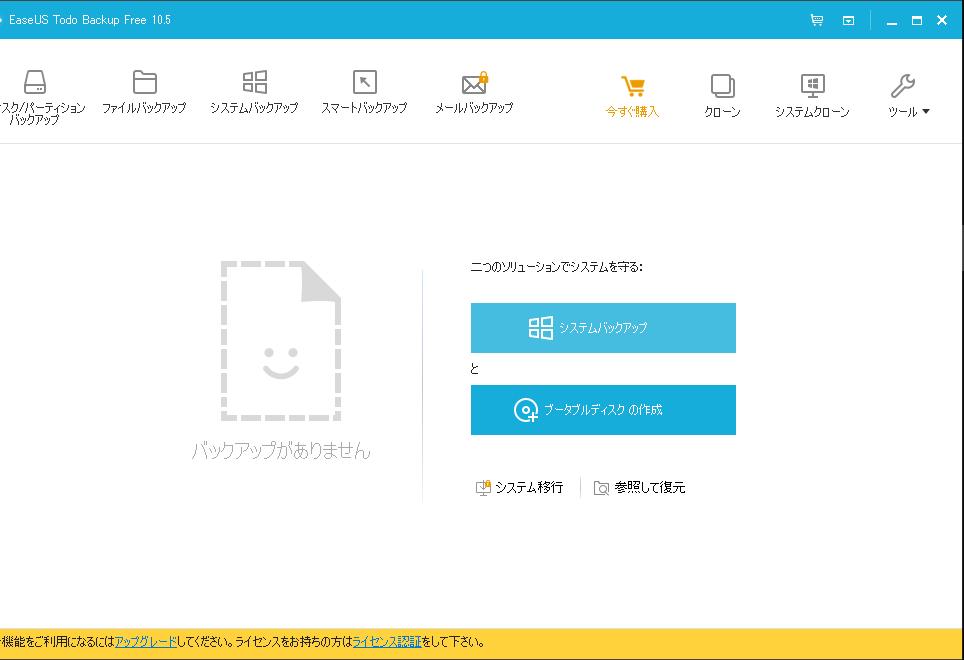Image resolution: width=964 pixels, height=660 pixels.
Task: Minimize the EaseUS Todo Backup window
Action: click(891, 21)
